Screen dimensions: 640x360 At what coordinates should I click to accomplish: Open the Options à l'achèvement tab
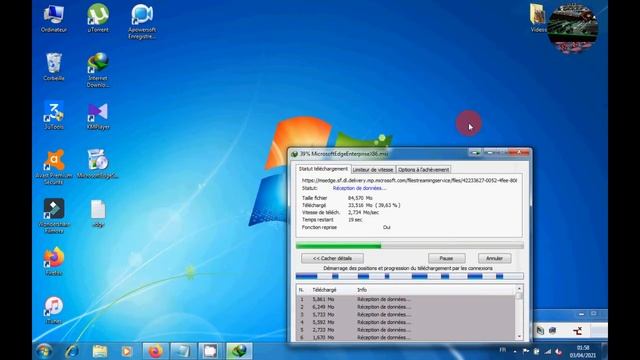pyautogui.click(x=423, y=170)
